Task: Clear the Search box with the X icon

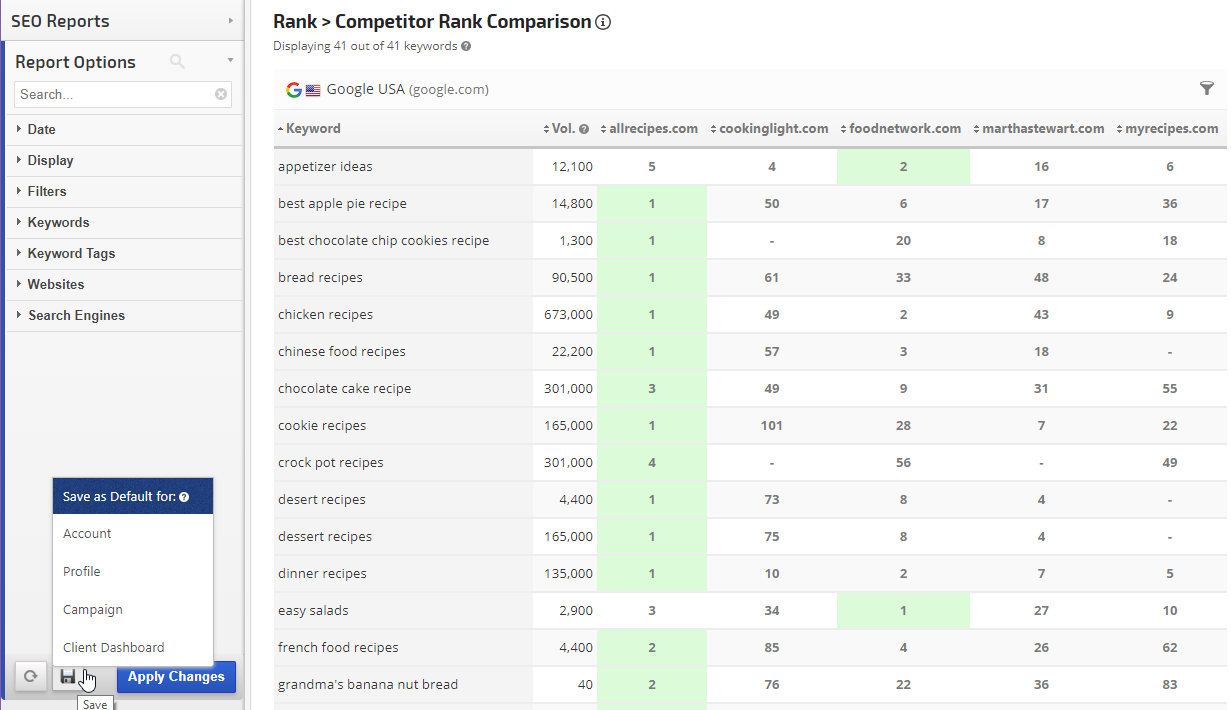Action: point(221,94)
